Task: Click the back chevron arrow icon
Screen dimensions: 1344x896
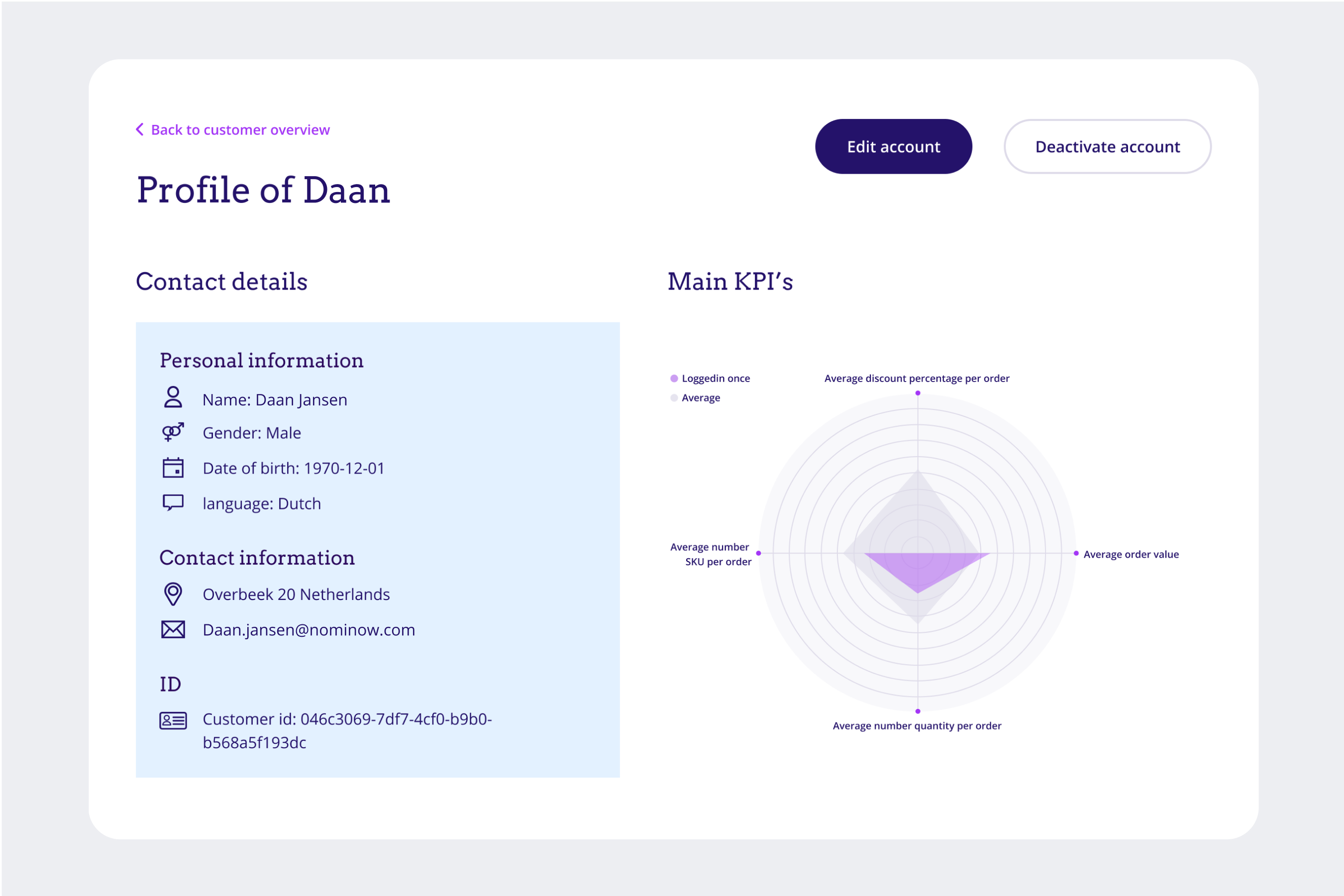Action: coord(139,129)
